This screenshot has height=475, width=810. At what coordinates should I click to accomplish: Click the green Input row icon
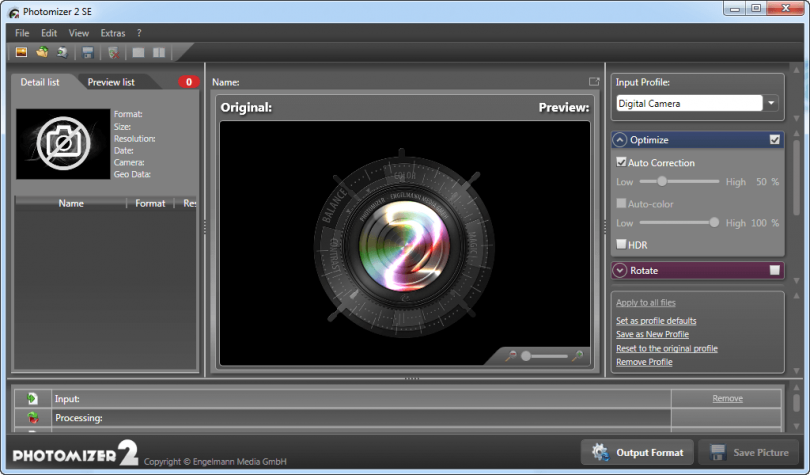tap(33, 398)
